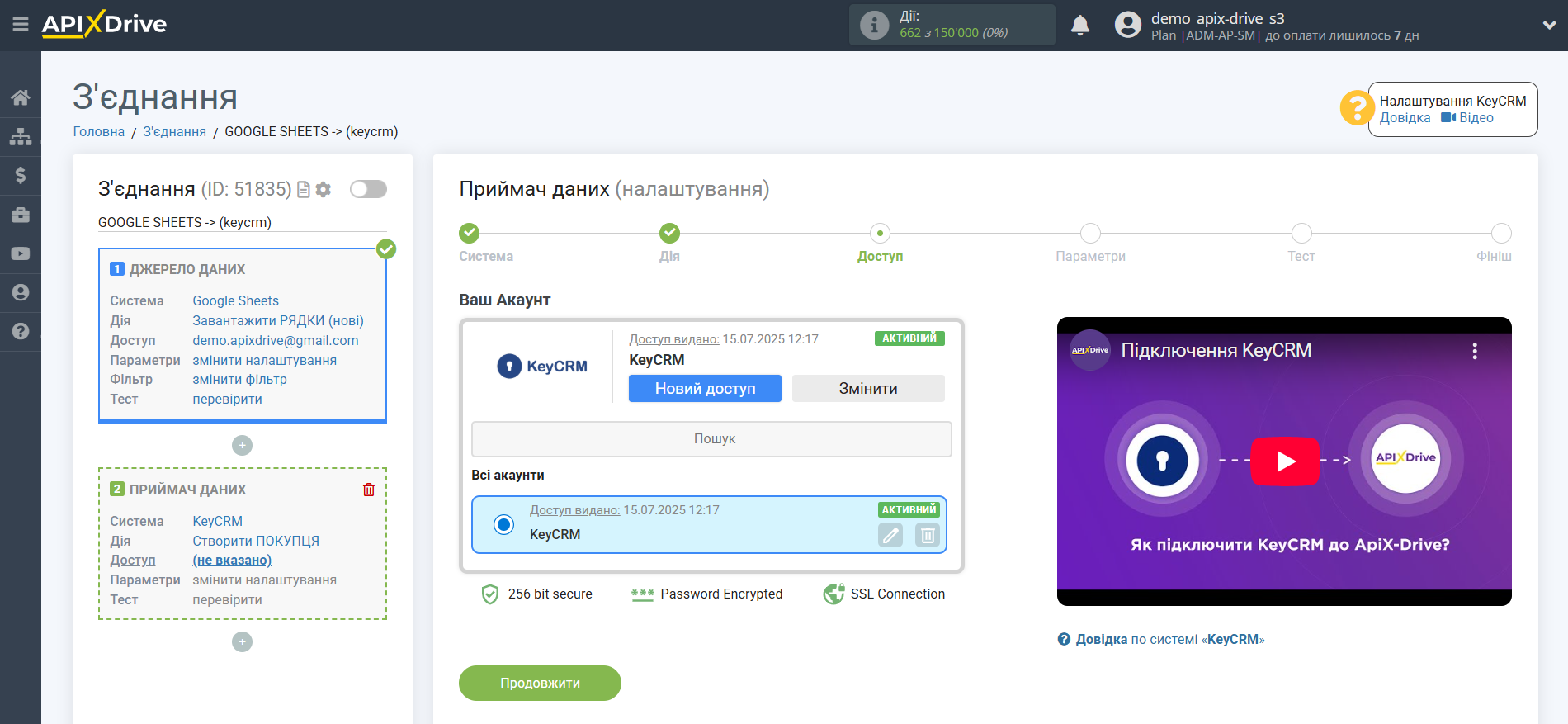Open video options three-dot menu
This screenshot has height=724, width=1568.
(1475, 351)
